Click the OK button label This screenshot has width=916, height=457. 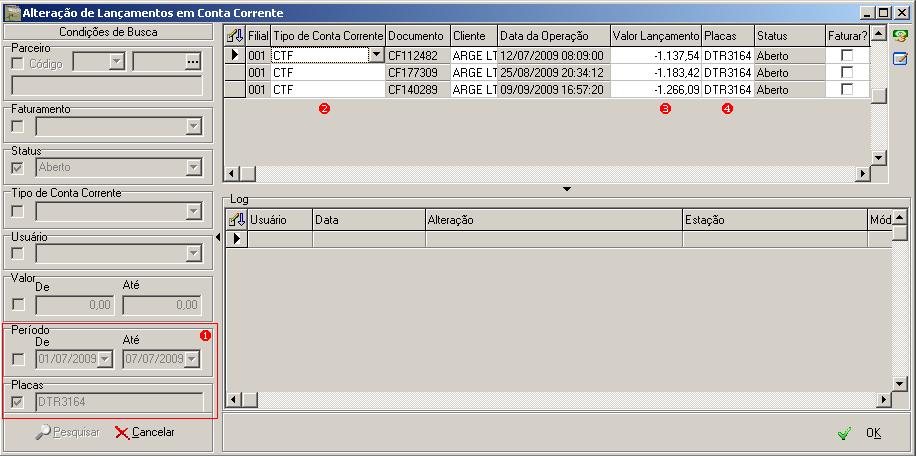click(x=874, y=434)
